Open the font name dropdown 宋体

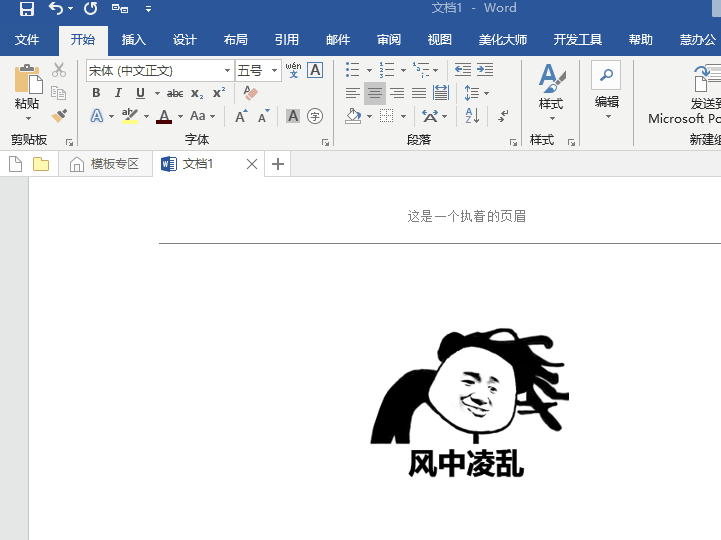227,70
